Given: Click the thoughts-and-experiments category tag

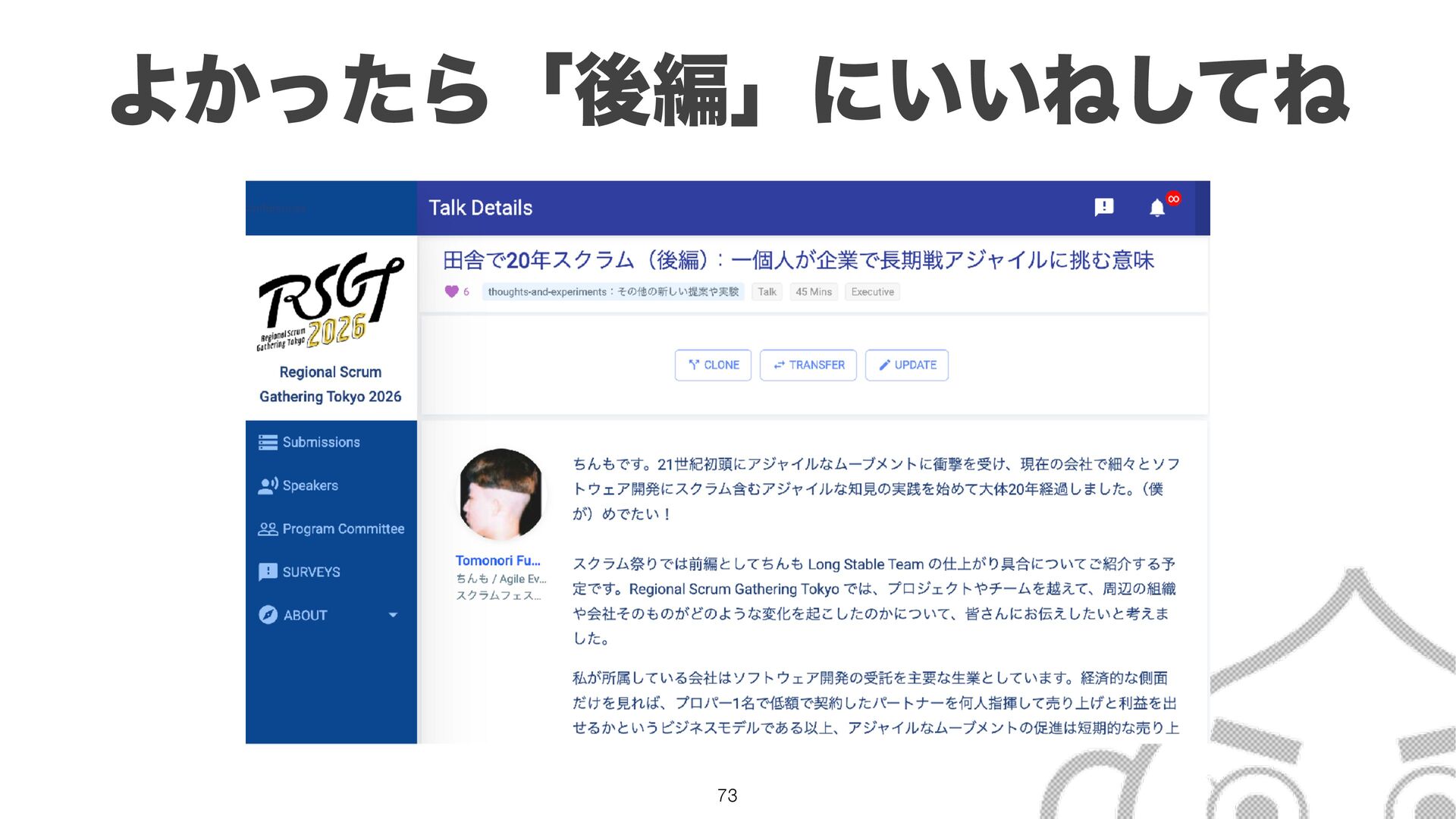Looking at the screenshot, I should [x=613, y=292].
